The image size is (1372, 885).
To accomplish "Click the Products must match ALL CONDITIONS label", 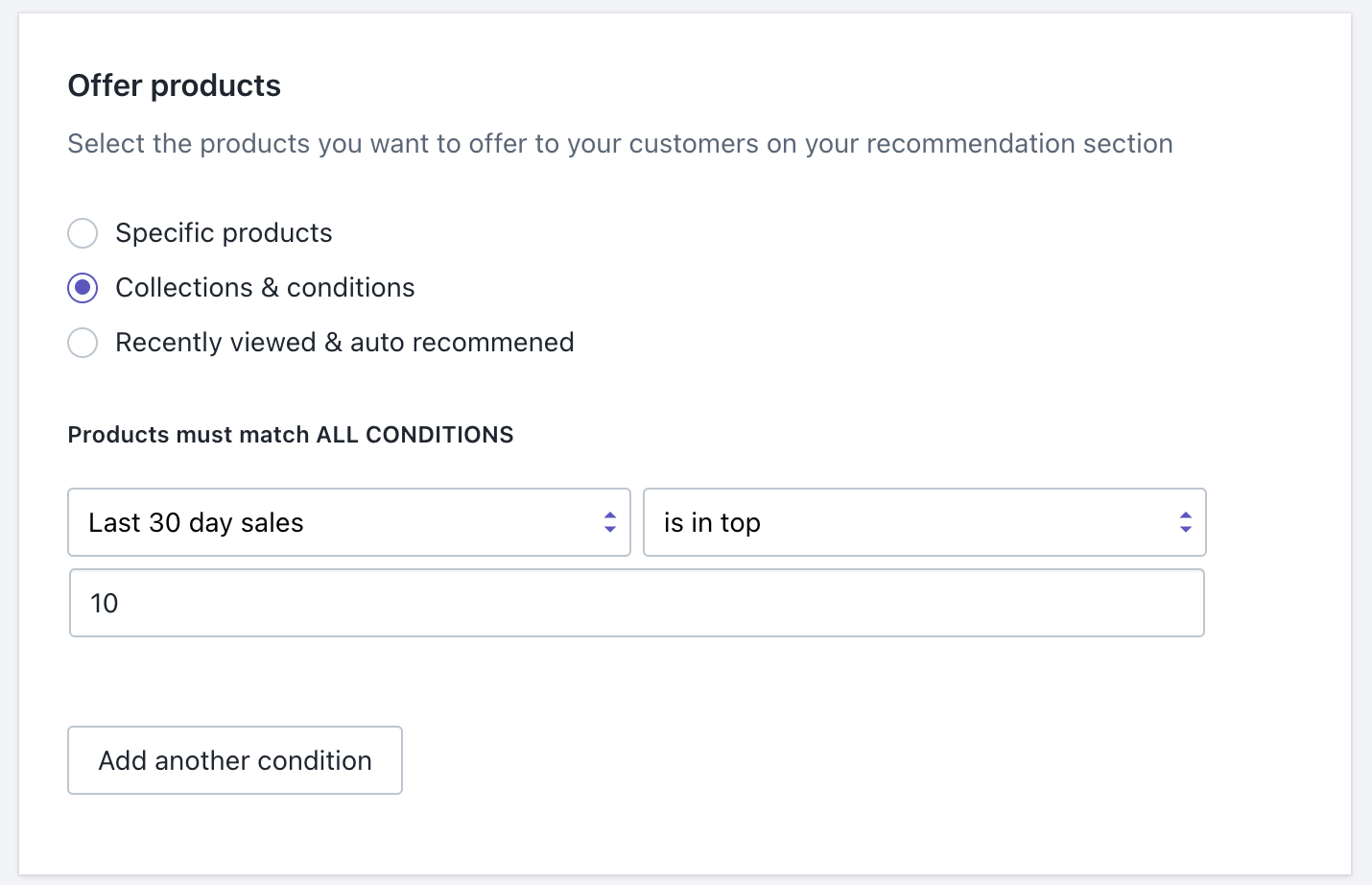I will [x=290, y=435].
